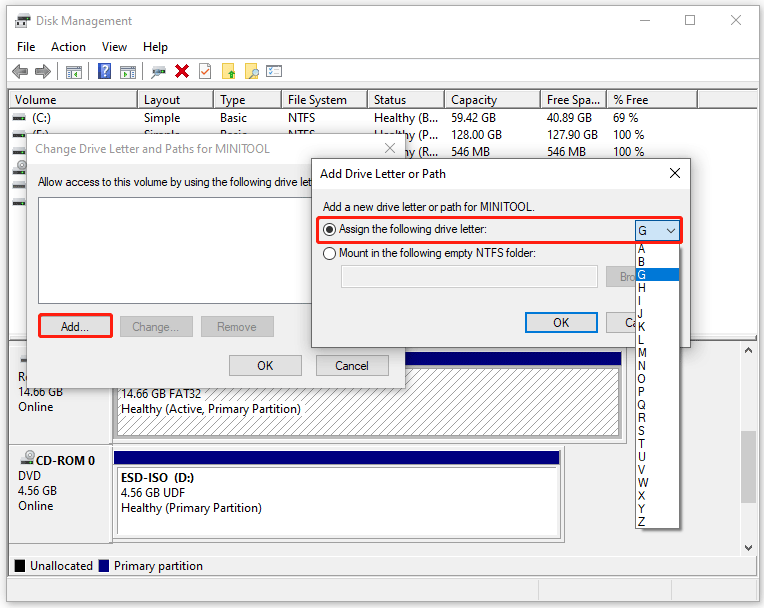
Task: Click the Show/Hide Console Tree icon
Action: coord(73,71)
